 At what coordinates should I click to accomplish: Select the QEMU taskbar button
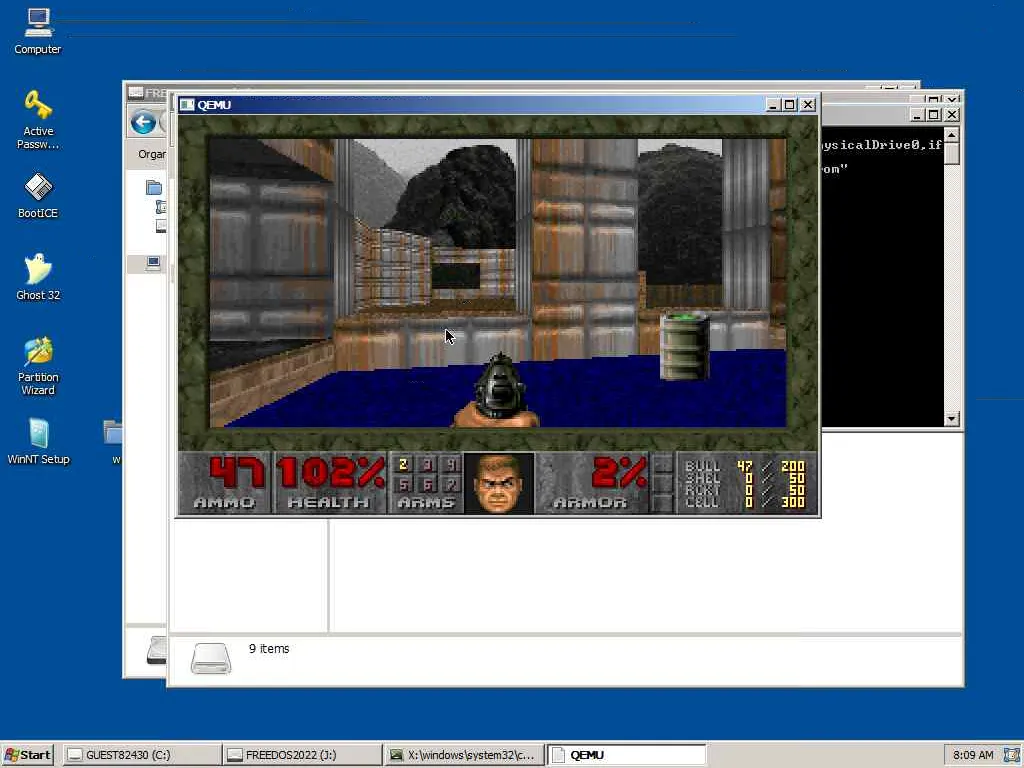point(626,755)
